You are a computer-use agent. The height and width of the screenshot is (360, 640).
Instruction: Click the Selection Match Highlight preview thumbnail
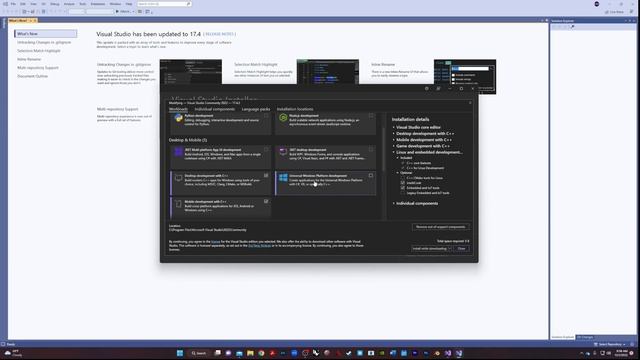(x=328, y=72)
